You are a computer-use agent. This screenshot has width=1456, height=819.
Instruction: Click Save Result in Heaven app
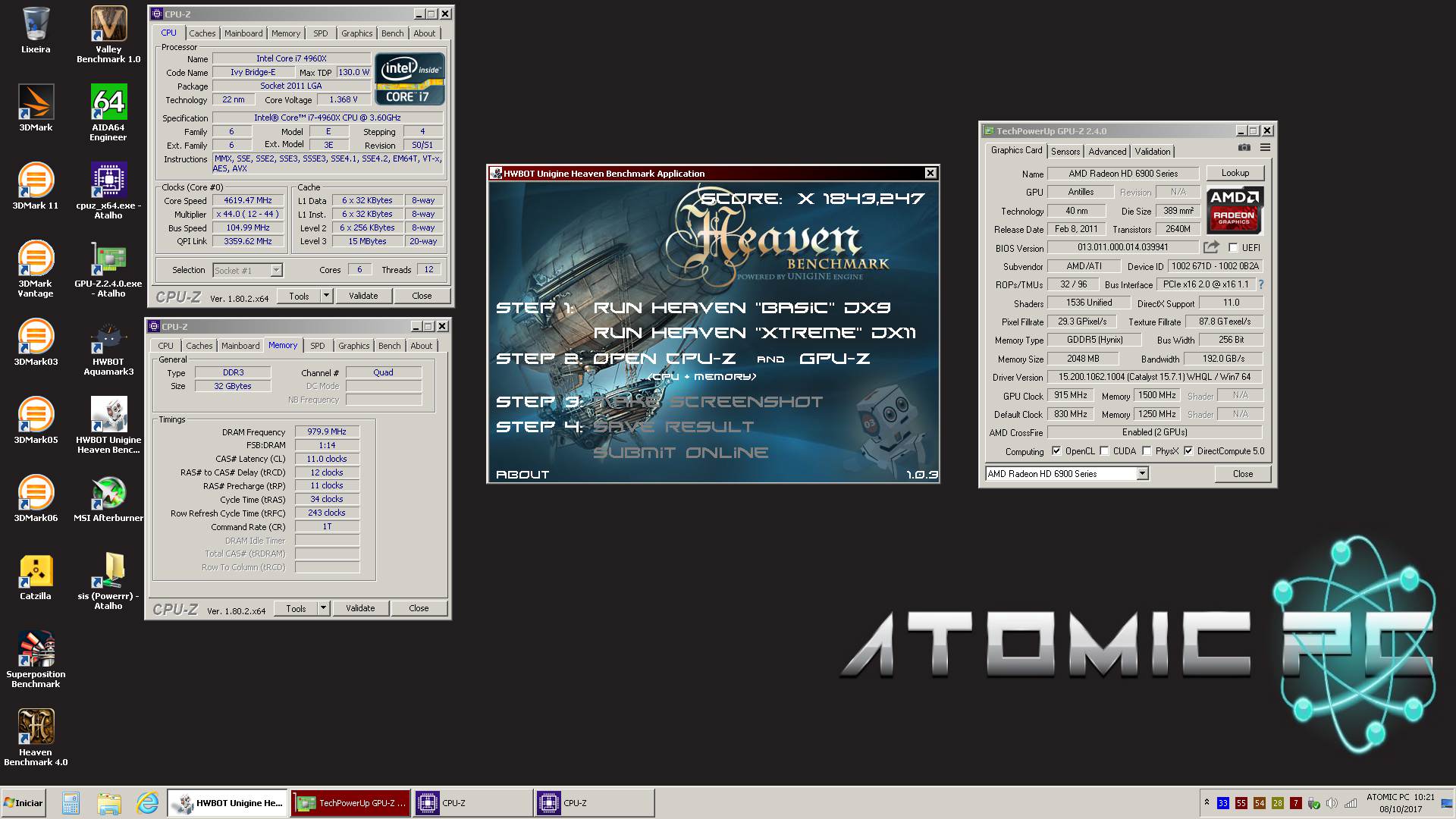click(673, 427)
